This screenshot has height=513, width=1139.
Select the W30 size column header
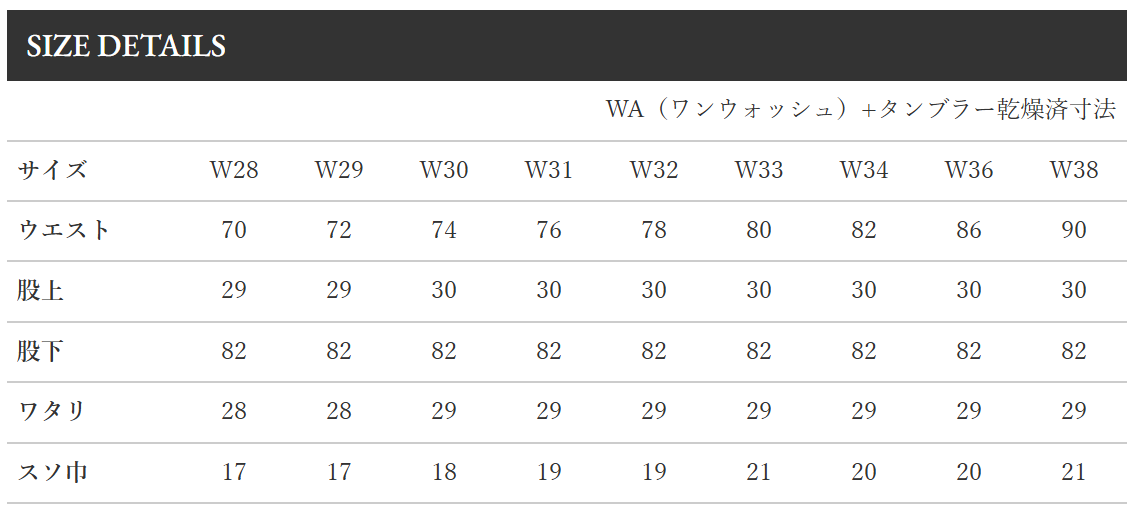point(444,170)
